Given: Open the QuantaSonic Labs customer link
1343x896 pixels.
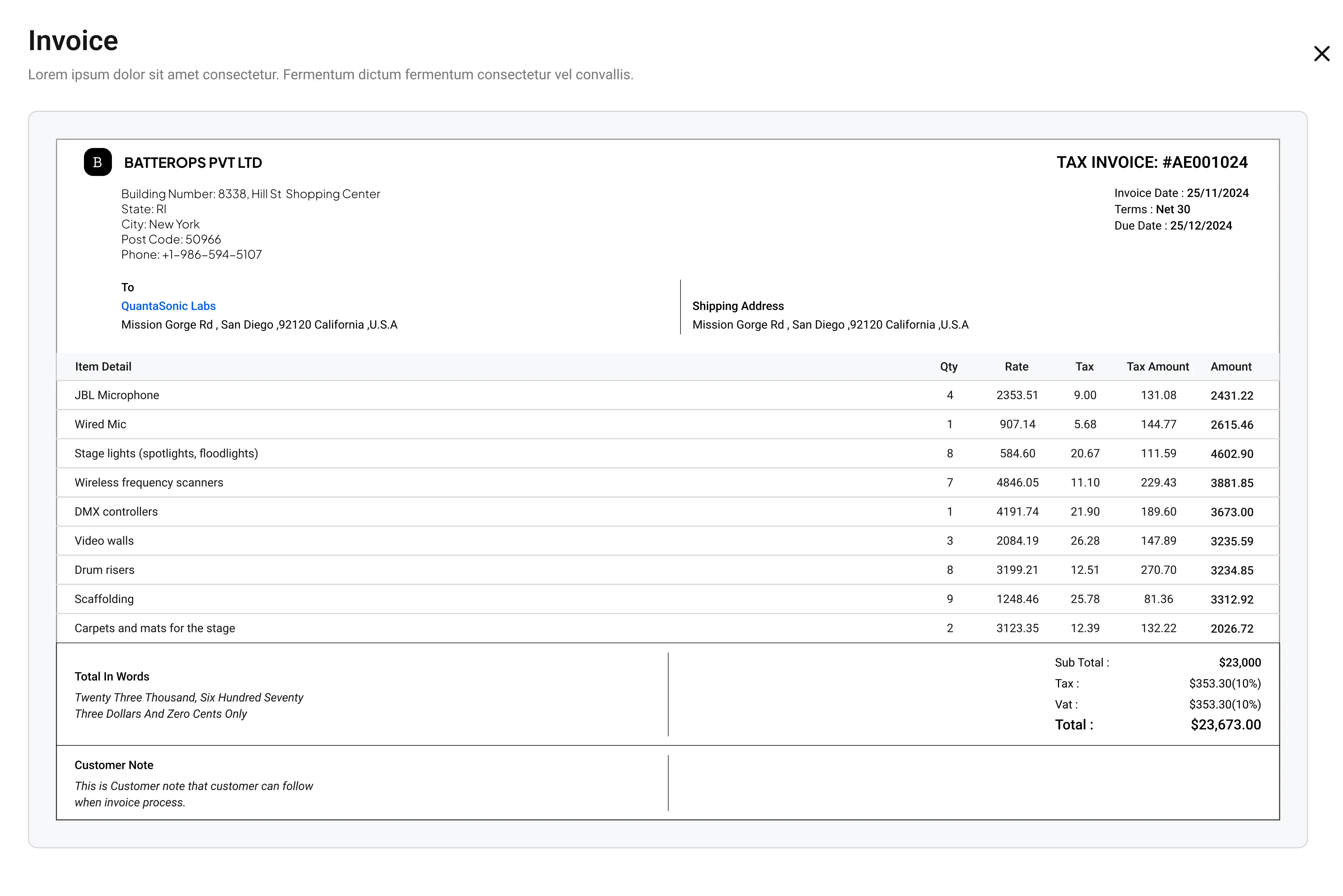Looking at the screenshot, I should [168, 306].
